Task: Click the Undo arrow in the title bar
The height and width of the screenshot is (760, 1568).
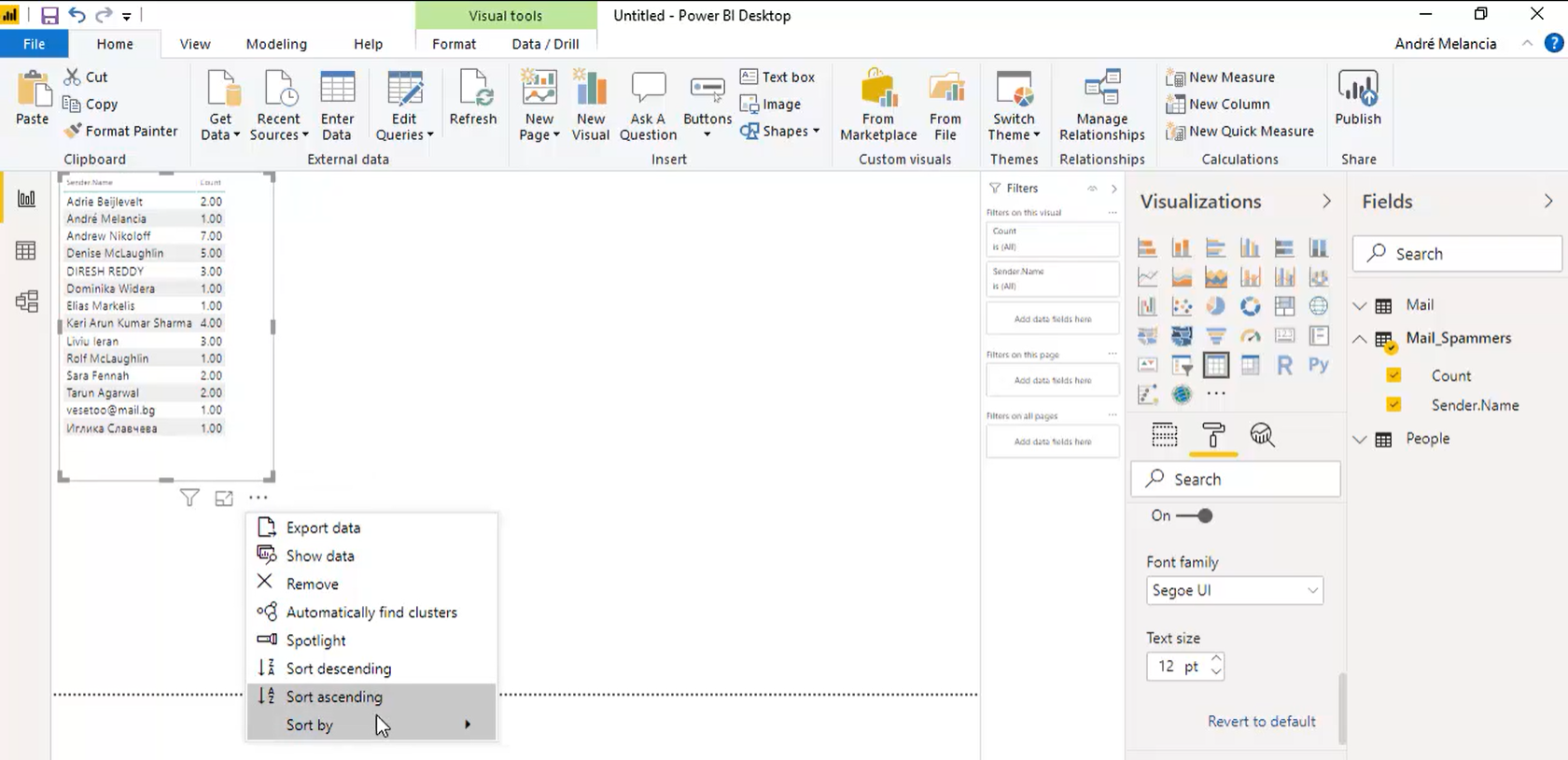Action: coord(77,15)
